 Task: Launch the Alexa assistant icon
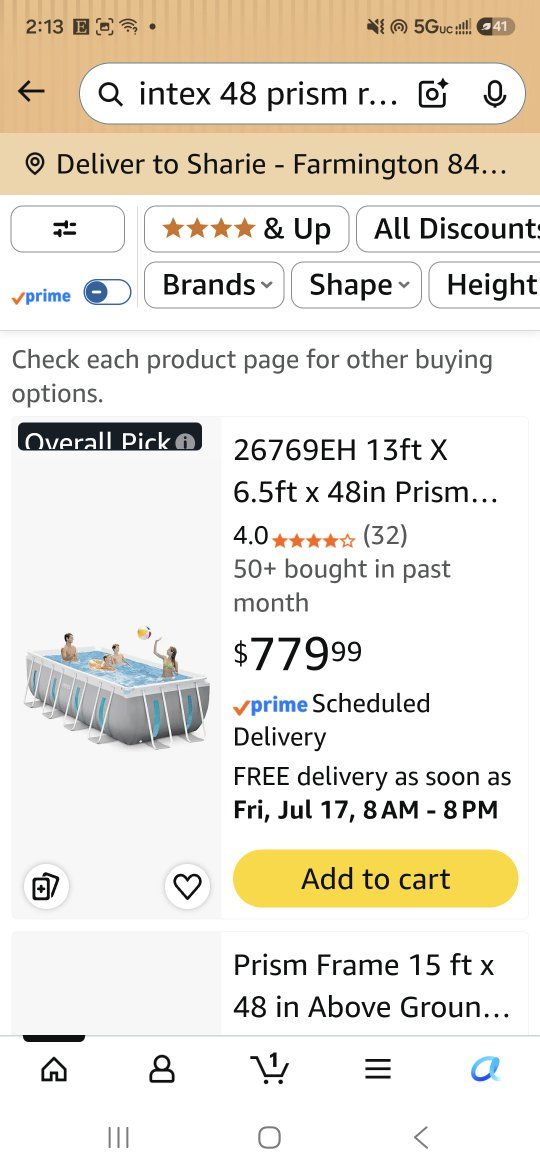tap(486, 1069)
